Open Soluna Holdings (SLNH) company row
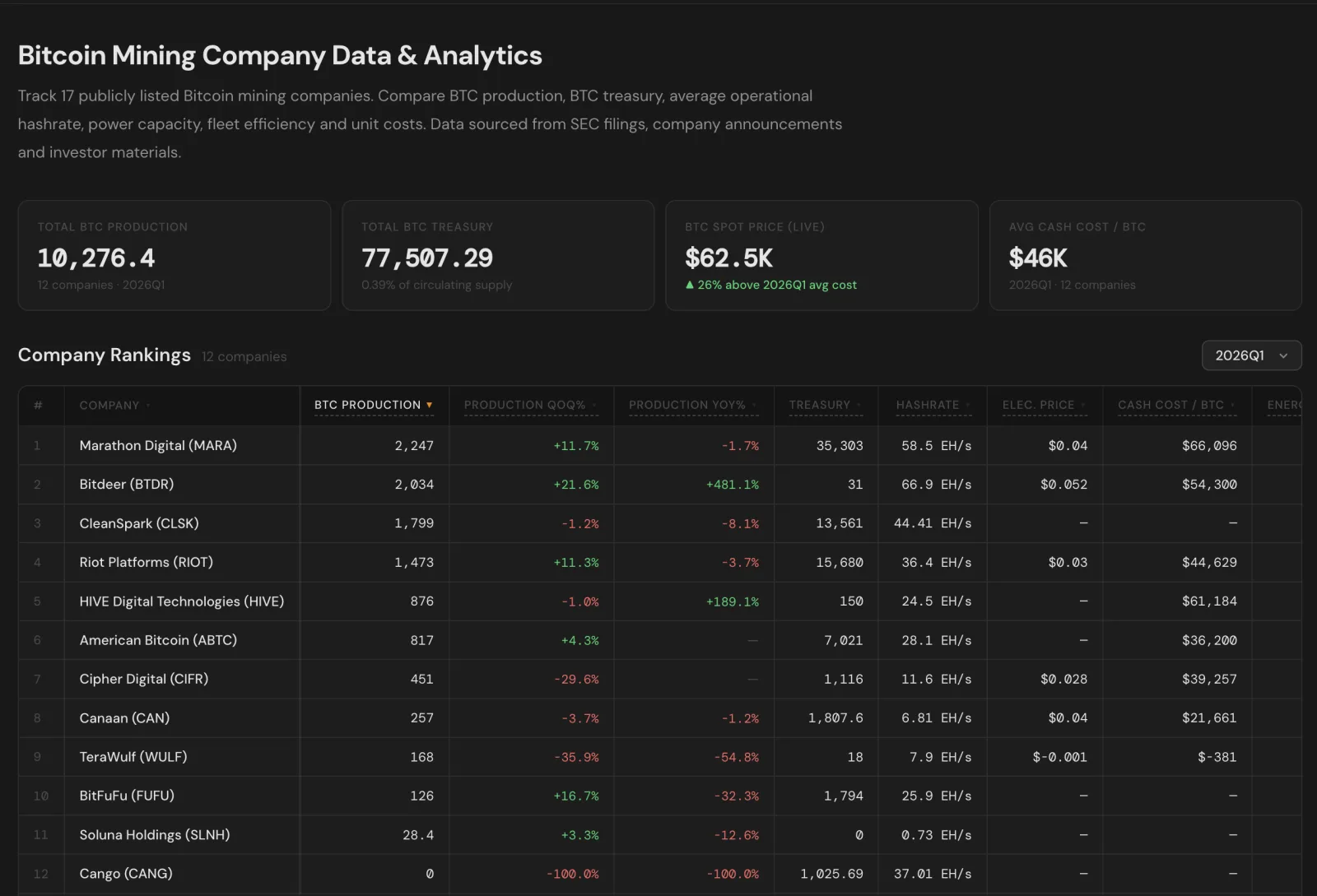 pos(660,835)
